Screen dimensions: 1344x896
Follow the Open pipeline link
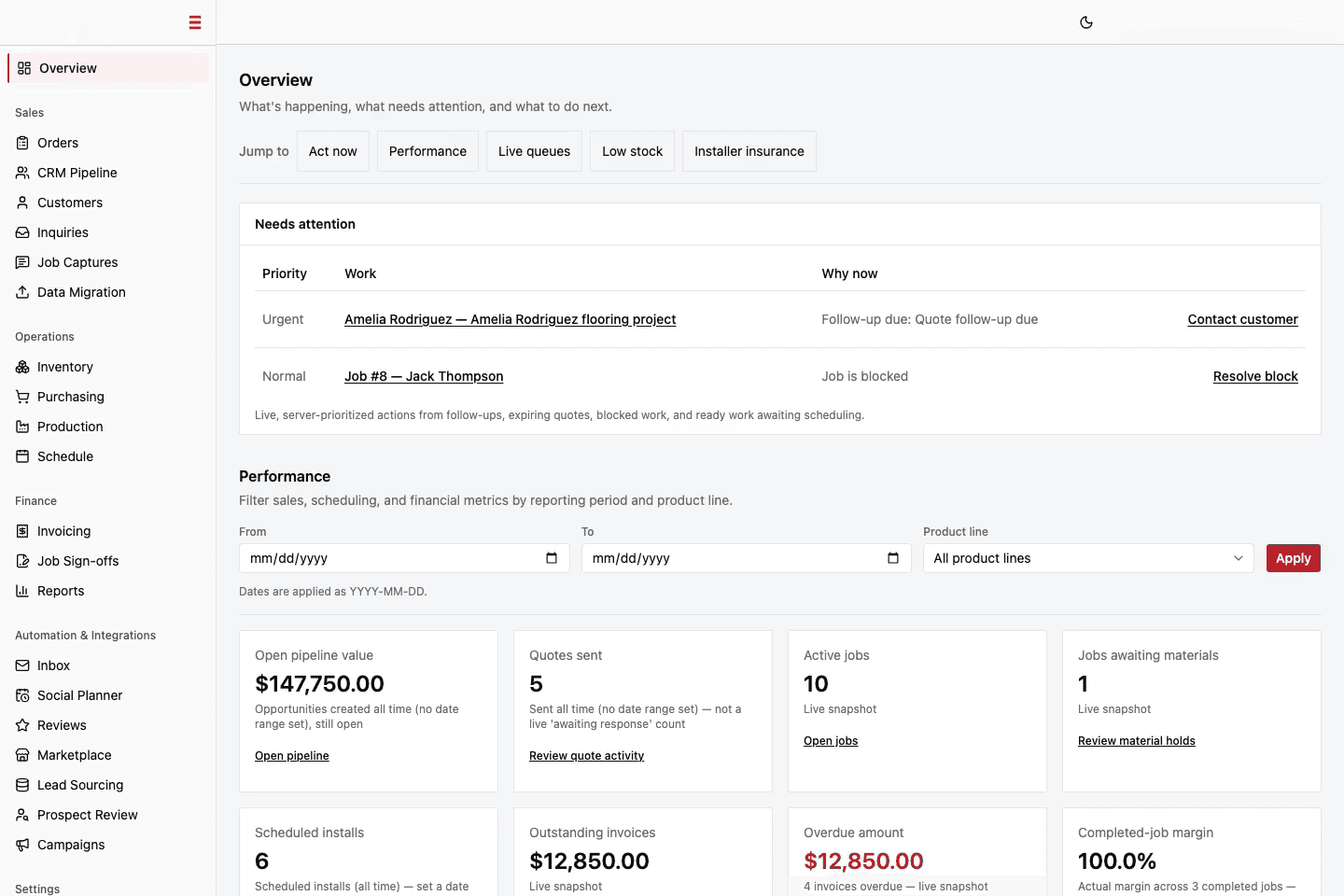point(292,756)
